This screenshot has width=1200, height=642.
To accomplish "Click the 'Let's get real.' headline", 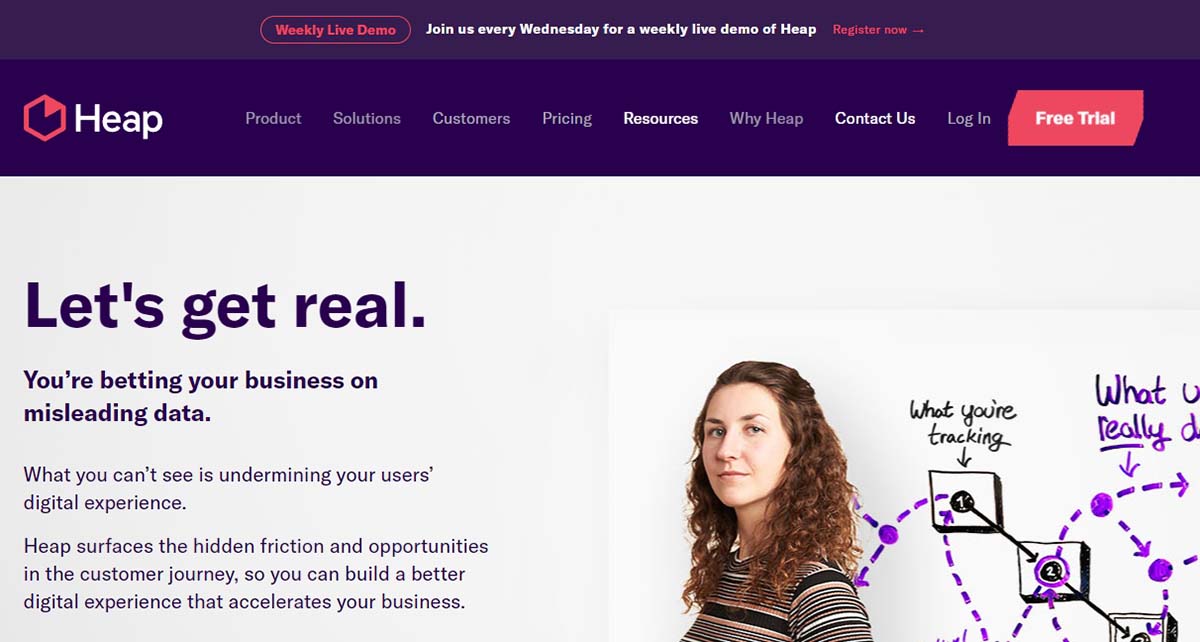I will pyautogui.click(x=225, y=304).
